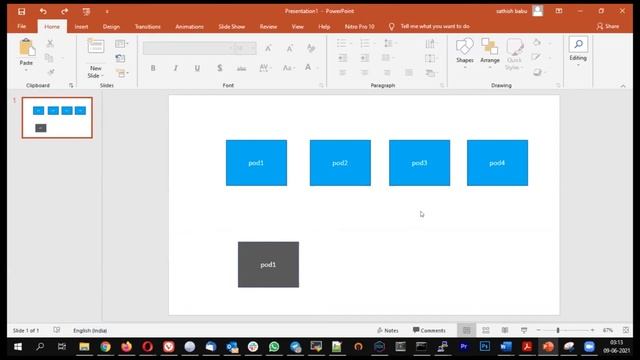Convert to SmartArt icon
The height and width of the screenshot is (360, 640).
point(430,73)
